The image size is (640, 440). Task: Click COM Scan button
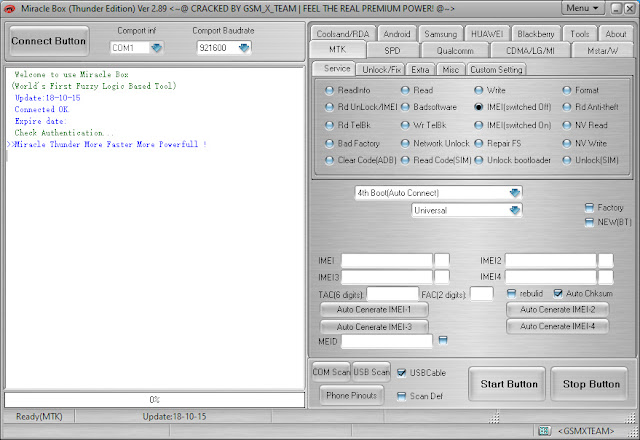coord(331,372)
